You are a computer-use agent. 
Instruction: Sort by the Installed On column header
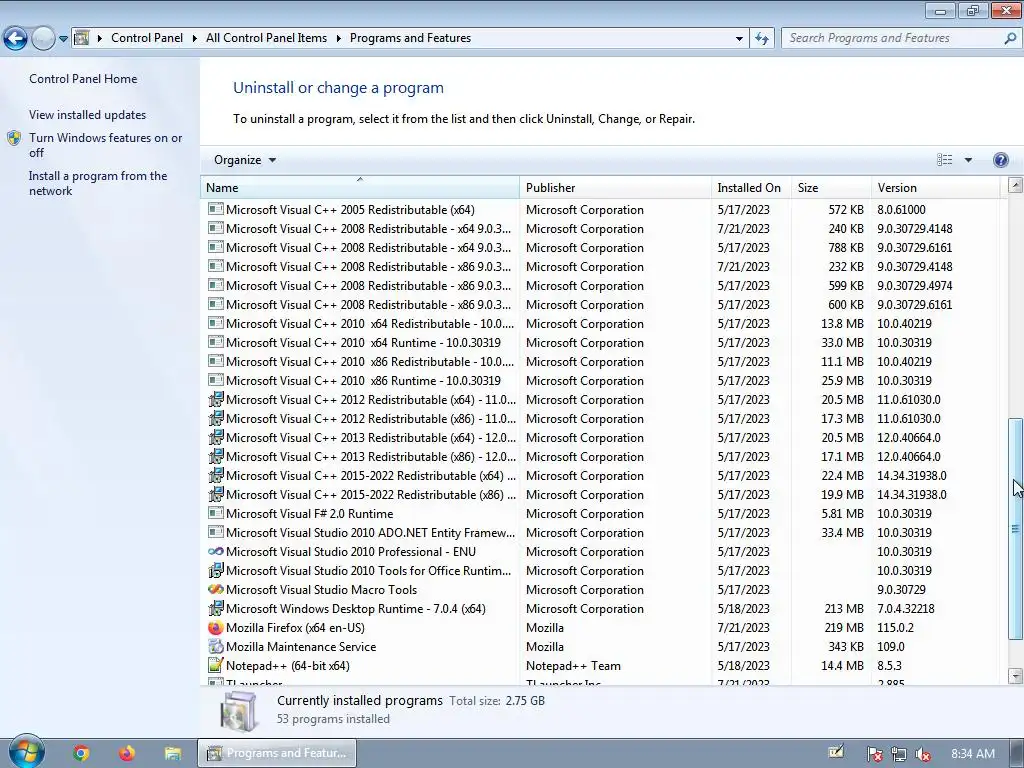click(751, 187)
